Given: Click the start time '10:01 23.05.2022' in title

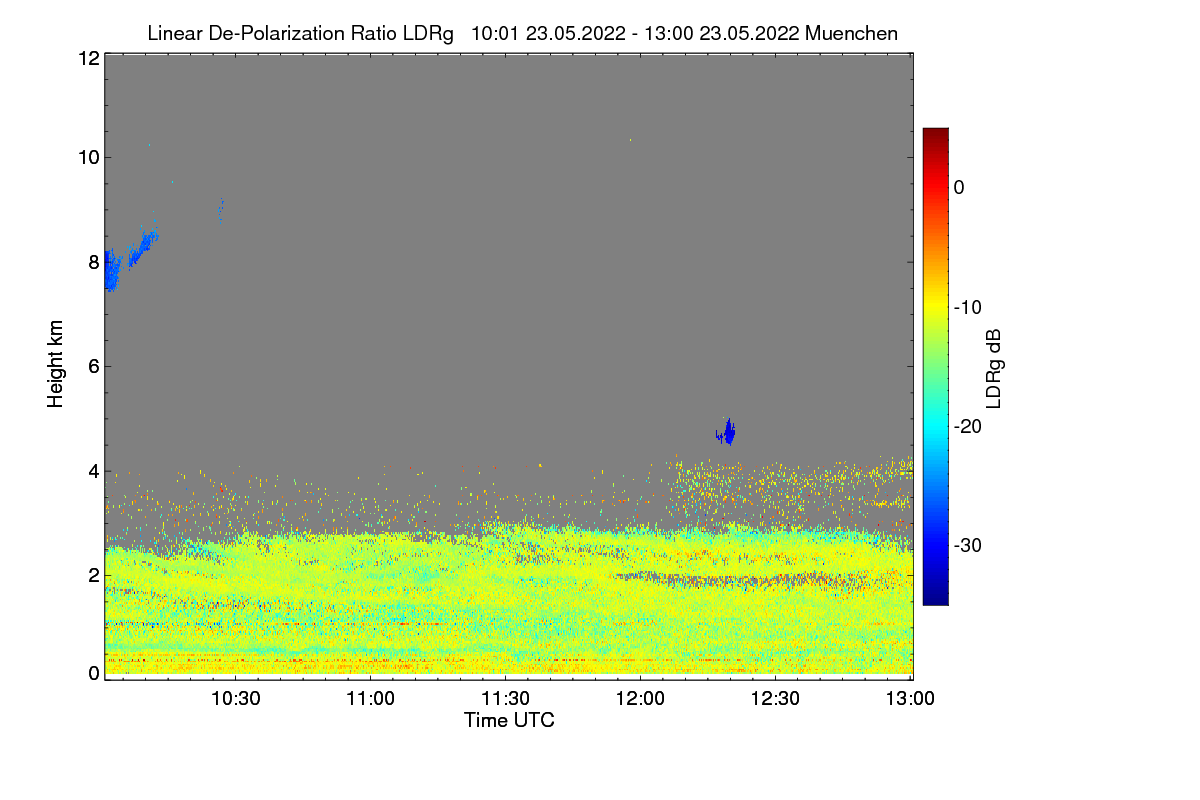Looking at the screenshot, I should pyautogui.click(x=549, y=33).
